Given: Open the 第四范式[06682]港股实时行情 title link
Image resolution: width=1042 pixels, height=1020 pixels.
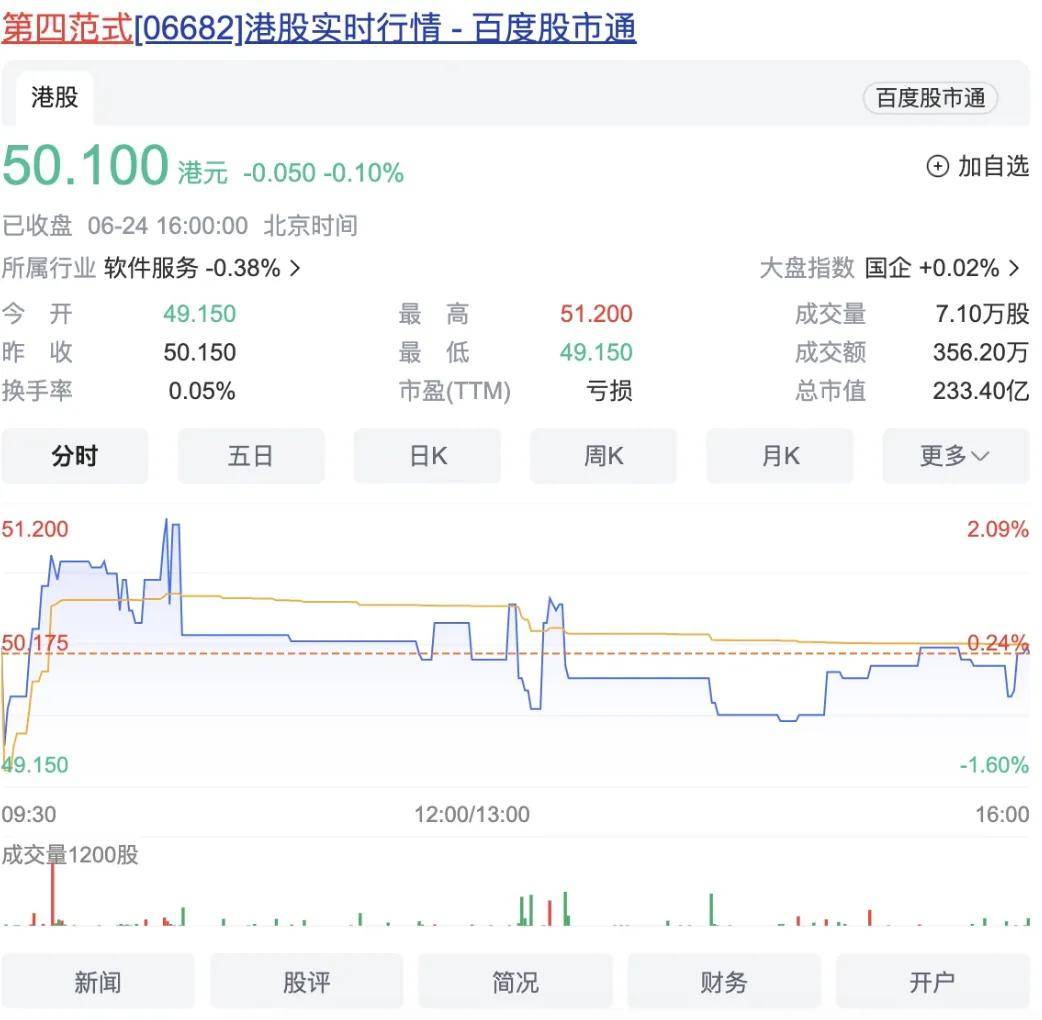Looking at the screenshot, I should click(x=319, y=29).
